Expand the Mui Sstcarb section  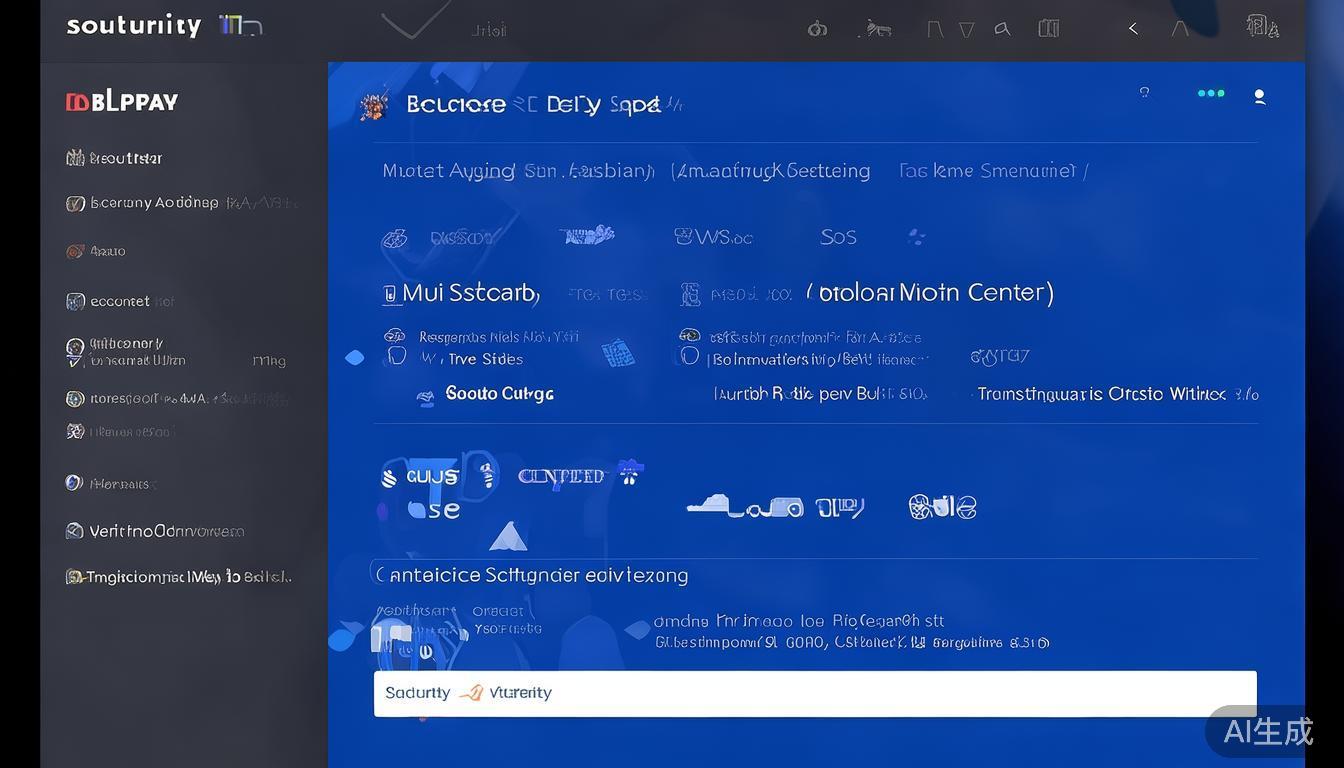click(x=462, y=293)
